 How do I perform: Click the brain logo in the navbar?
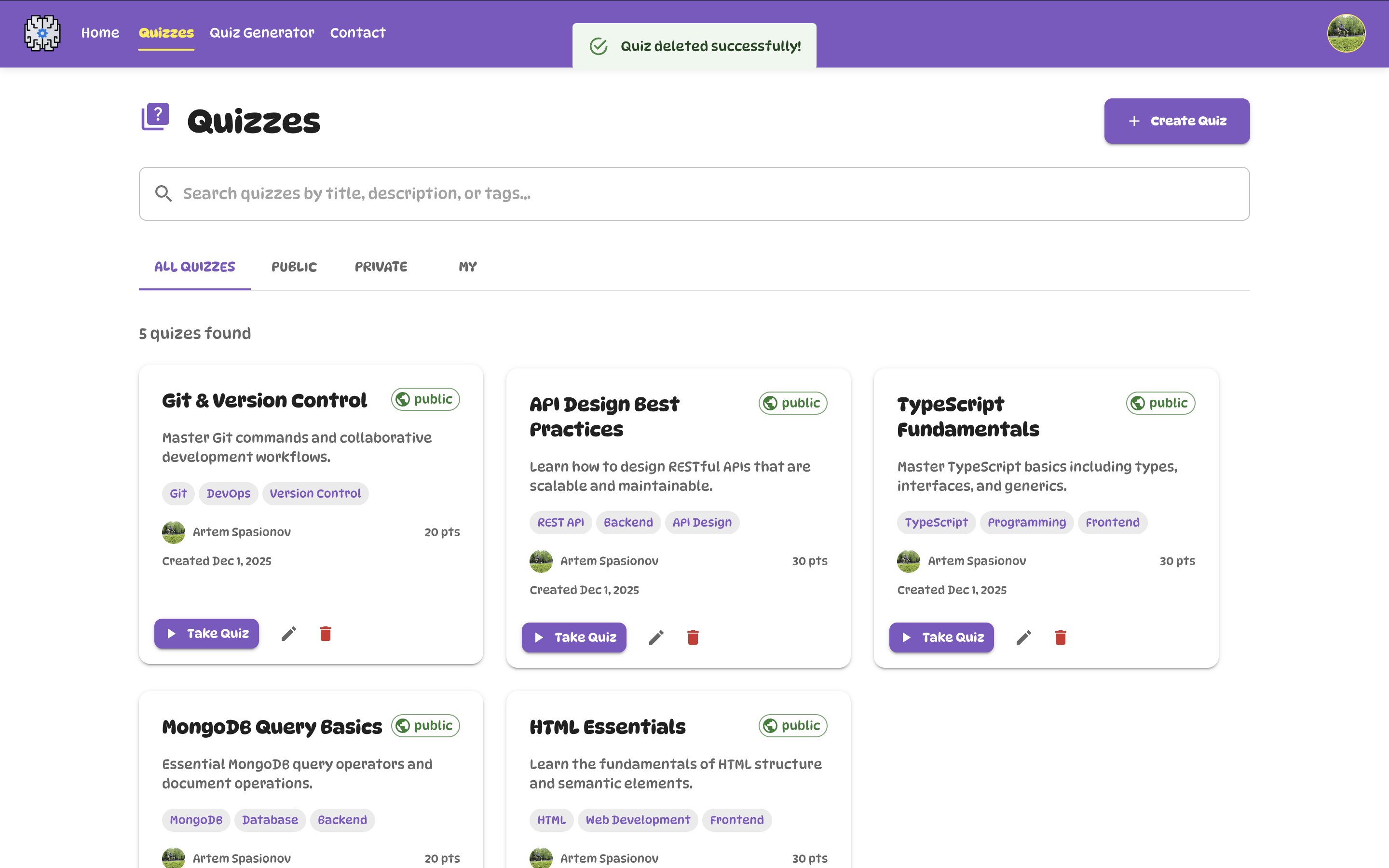42,33
